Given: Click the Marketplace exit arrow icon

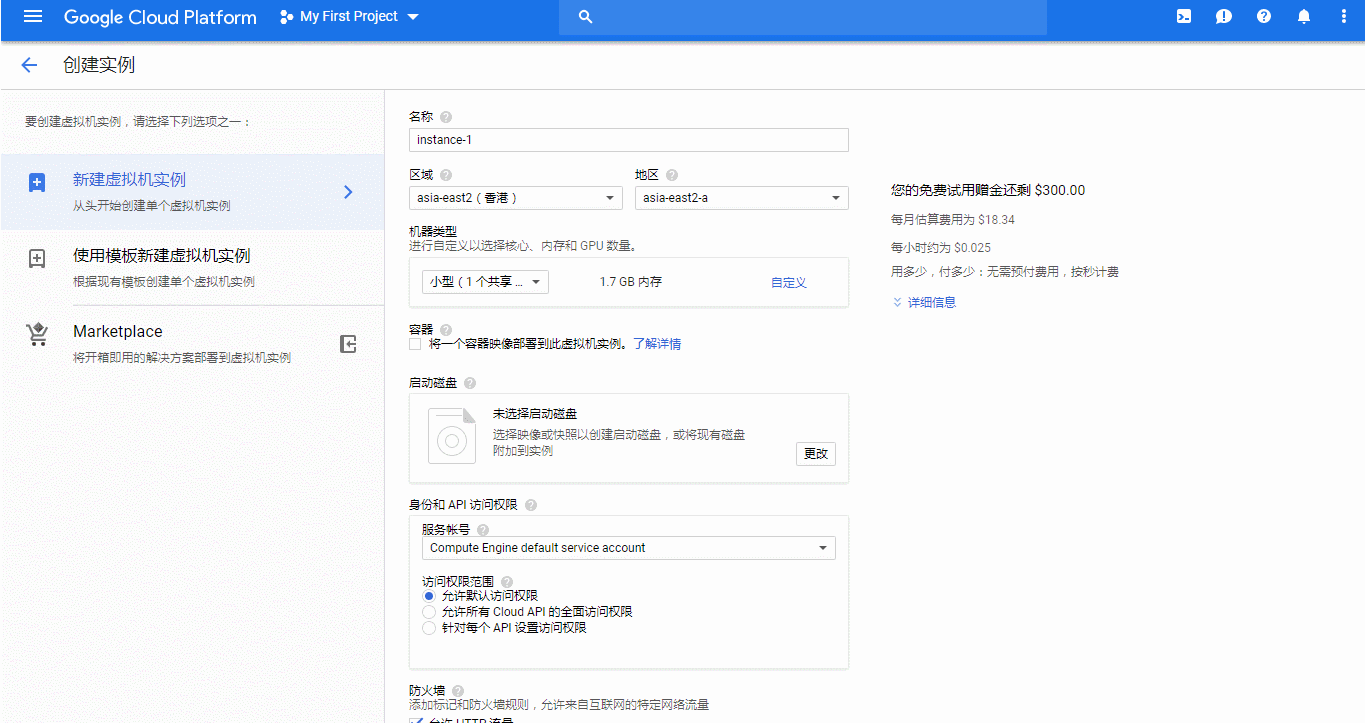Looking at the screenshot, I should click(348, 344).
